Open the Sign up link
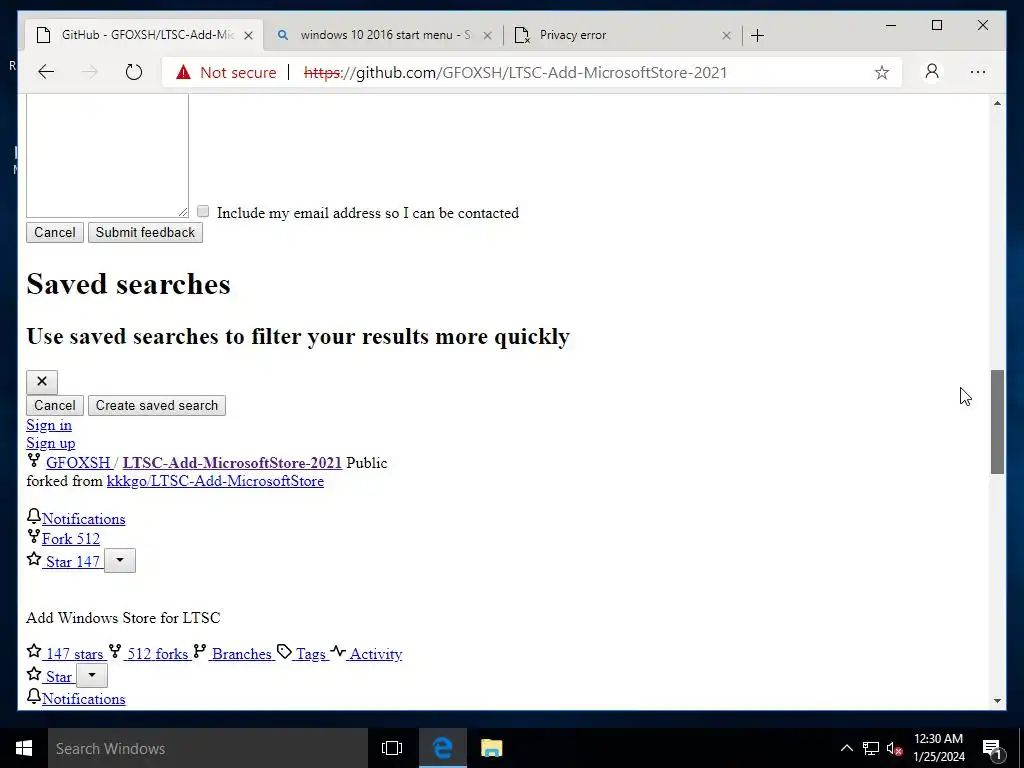Viewport: 1024px width, 768px height. click(x=50, y=443)
